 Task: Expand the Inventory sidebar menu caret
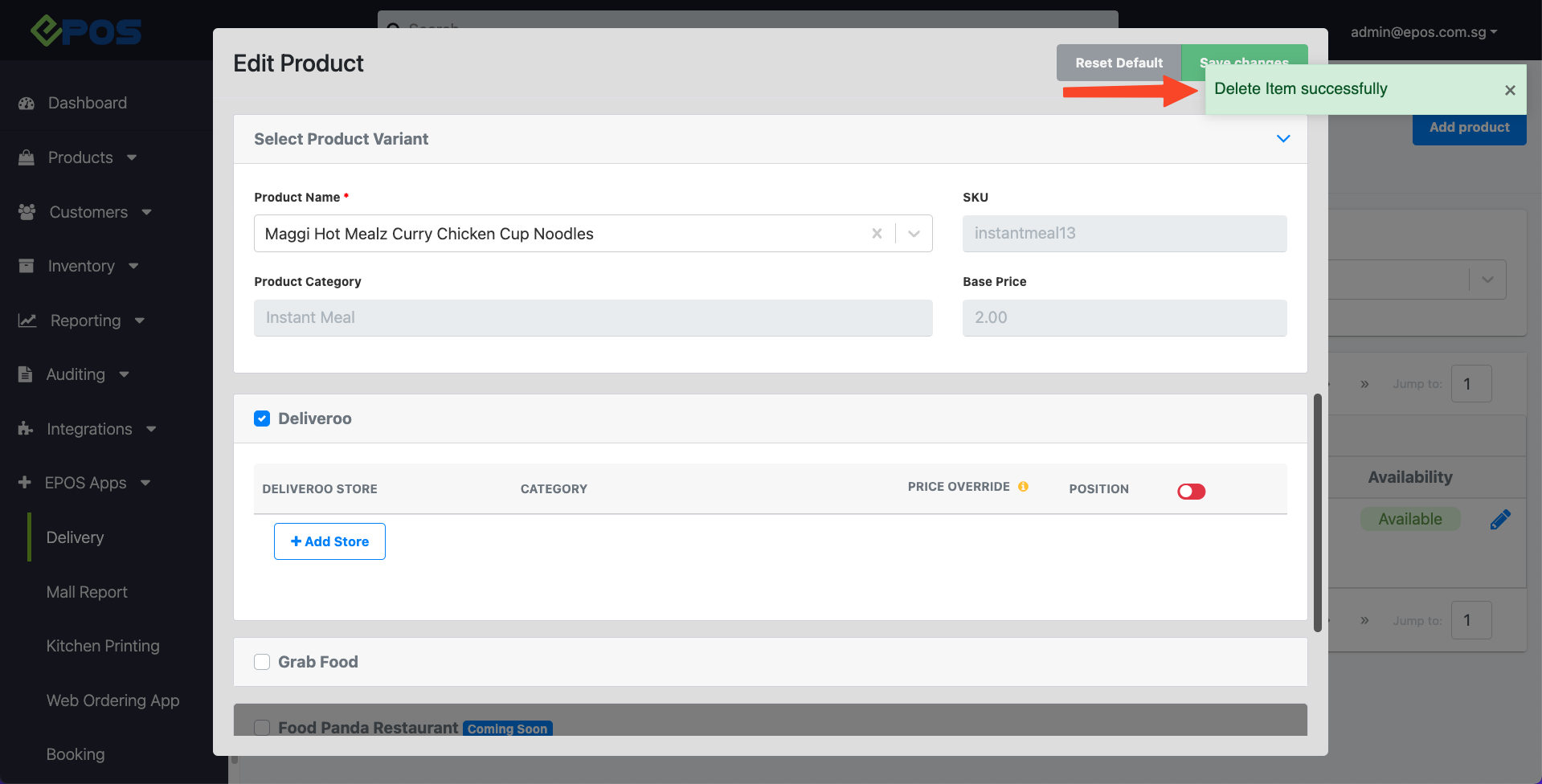[x=134, y=266]
